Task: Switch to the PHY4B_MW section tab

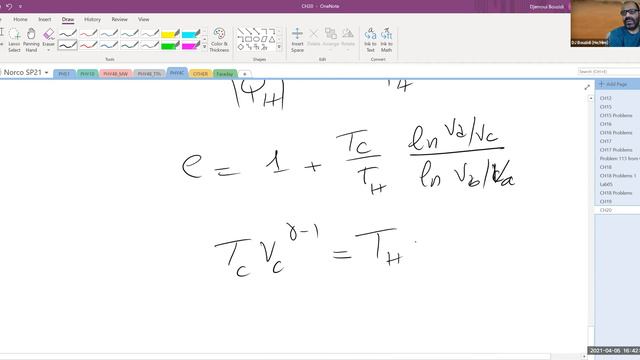Action: pyautogui.click(x=116, y=73)
